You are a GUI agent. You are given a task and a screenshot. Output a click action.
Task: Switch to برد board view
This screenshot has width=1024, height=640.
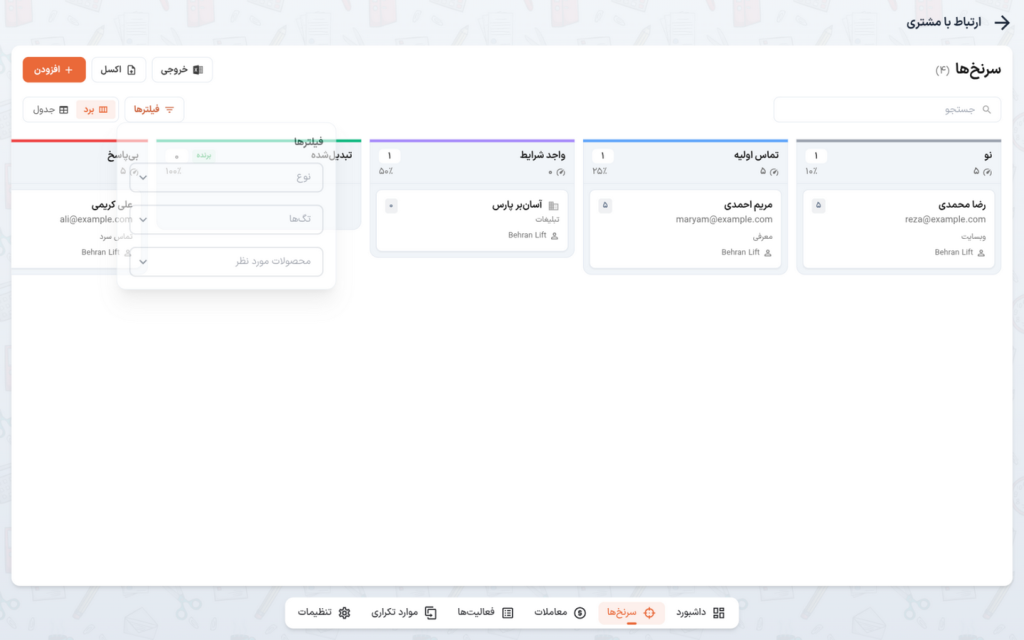(x=95, y=110)
